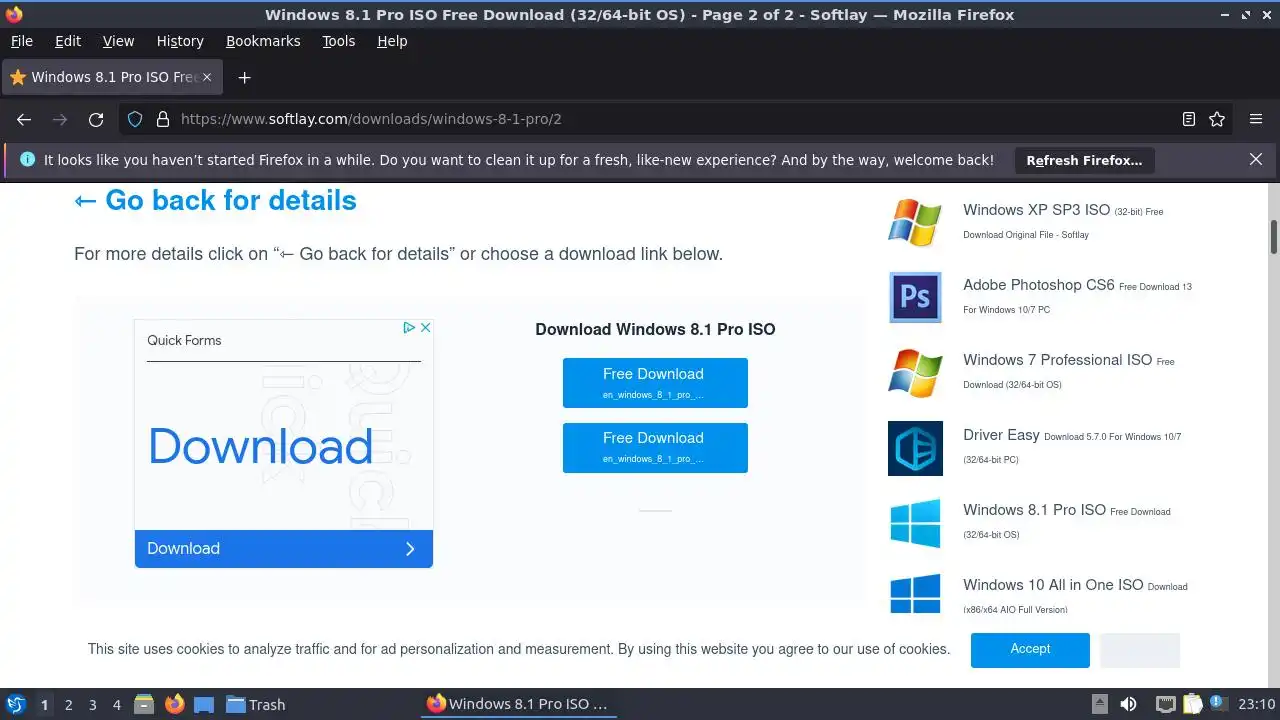Open the Trash folder from the taskbar
The height and width of the screenshot is (720, 1280).
tap(255, 704)
